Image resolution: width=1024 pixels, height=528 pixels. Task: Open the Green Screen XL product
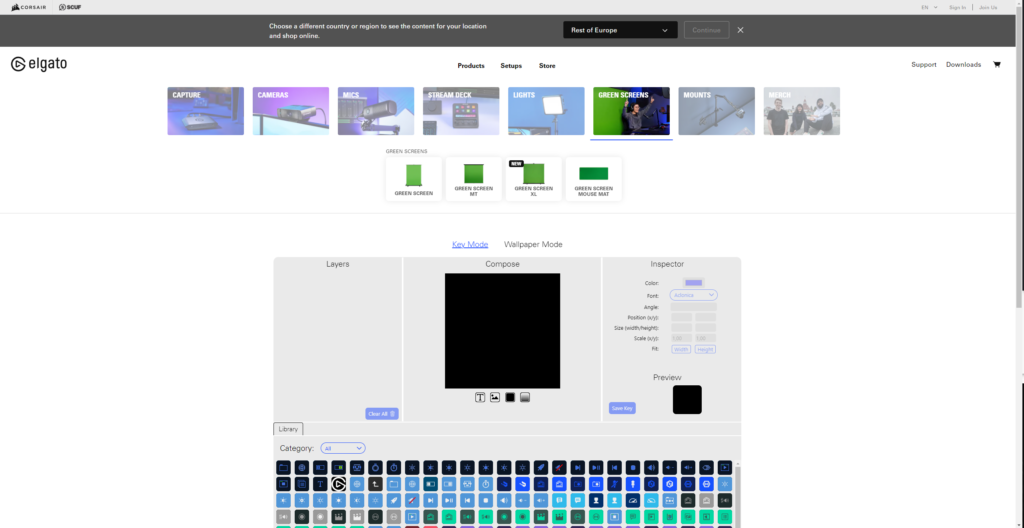tap(534, 179)
